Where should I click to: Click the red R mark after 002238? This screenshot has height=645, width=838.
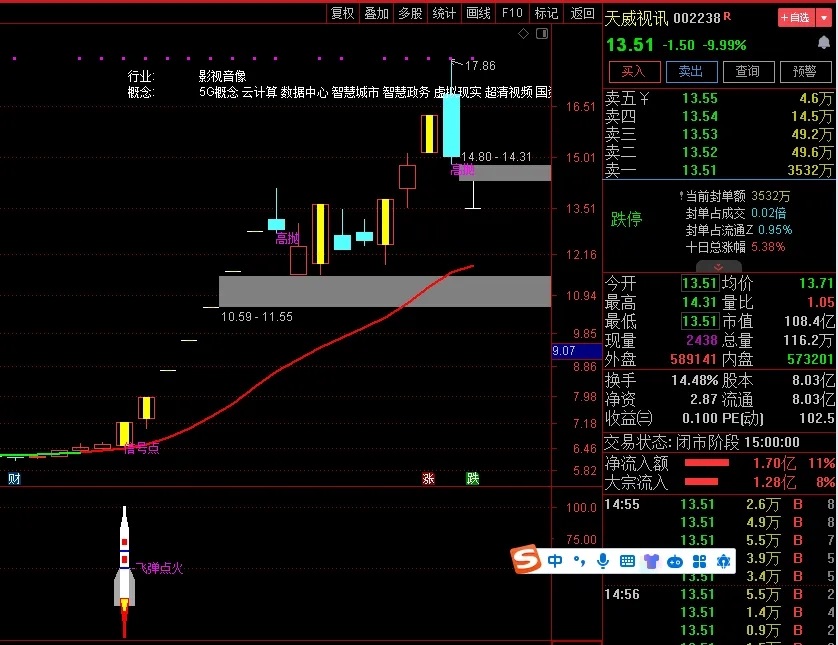(727, 16)
